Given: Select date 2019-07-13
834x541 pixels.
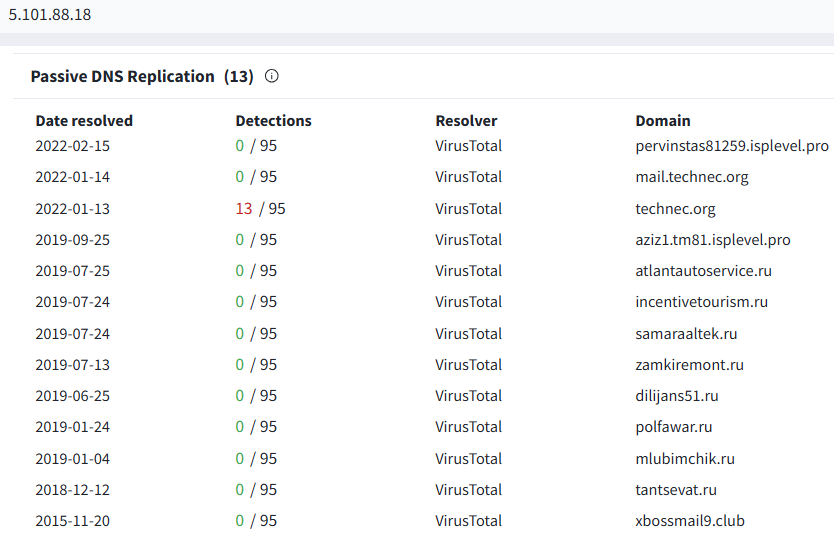Looking at the screenshot, I should tap(72, 364).
